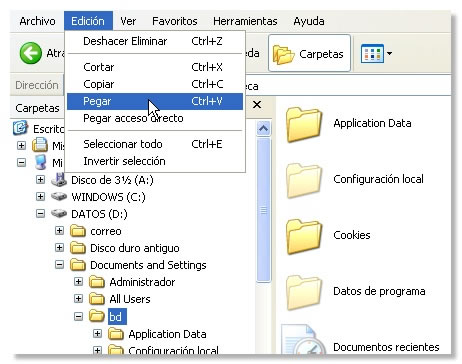Image resolution: width=462 pixels, height=364 pixels.
Task: Select the Escritorio desktop icon in tree
Action: click(x=20, y=128)
